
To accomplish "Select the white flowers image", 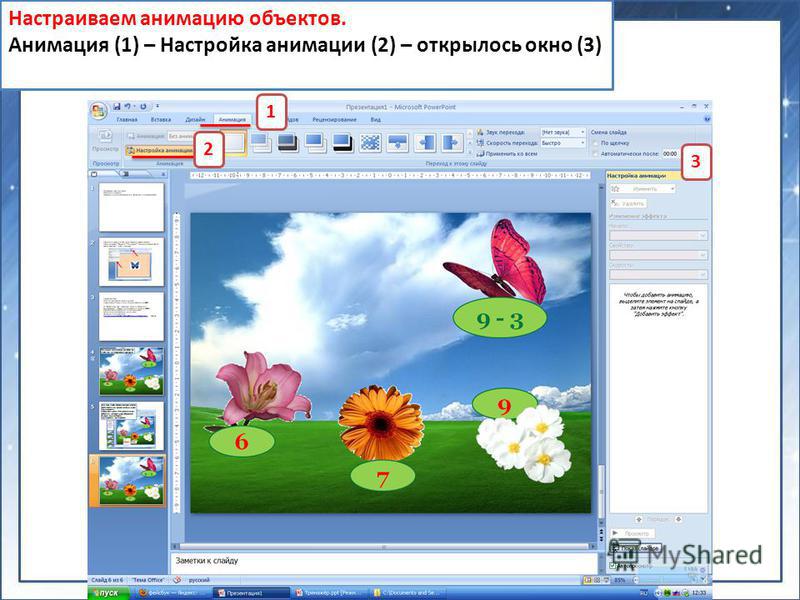I will click(x=524, y=443).
